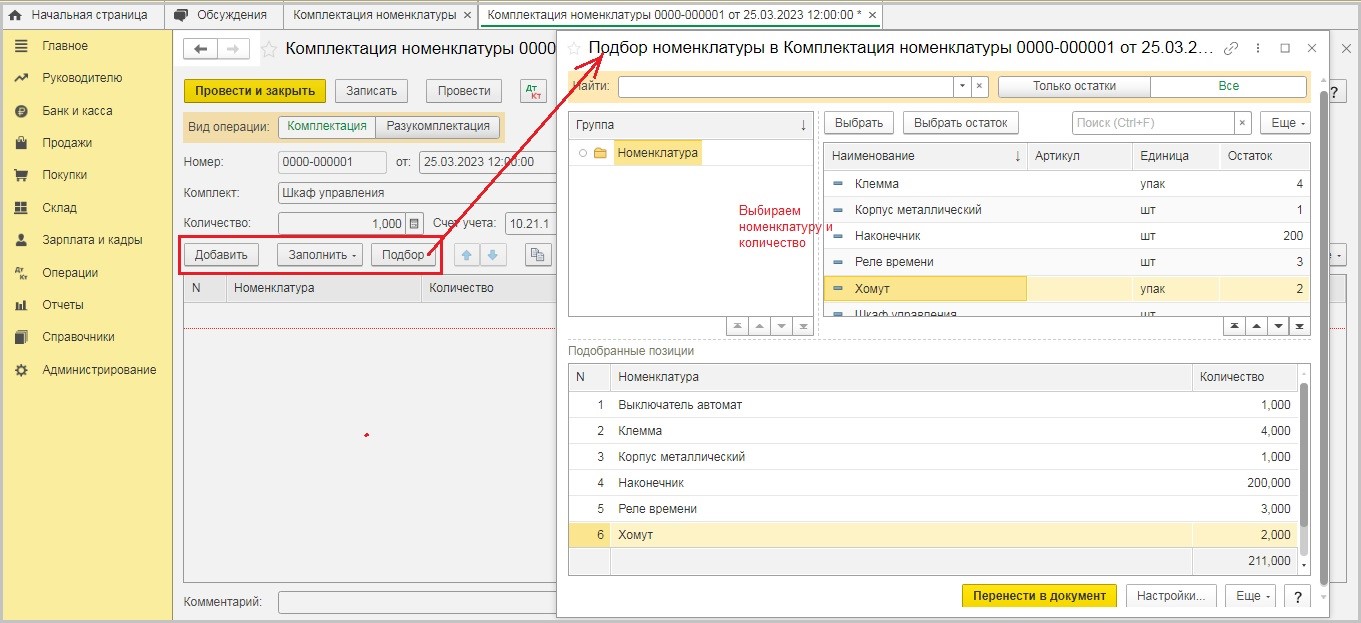The width and height of the screenshot is (1361, 623).
Task: Select the Номенклатура group folder
Action: [657, 153]
